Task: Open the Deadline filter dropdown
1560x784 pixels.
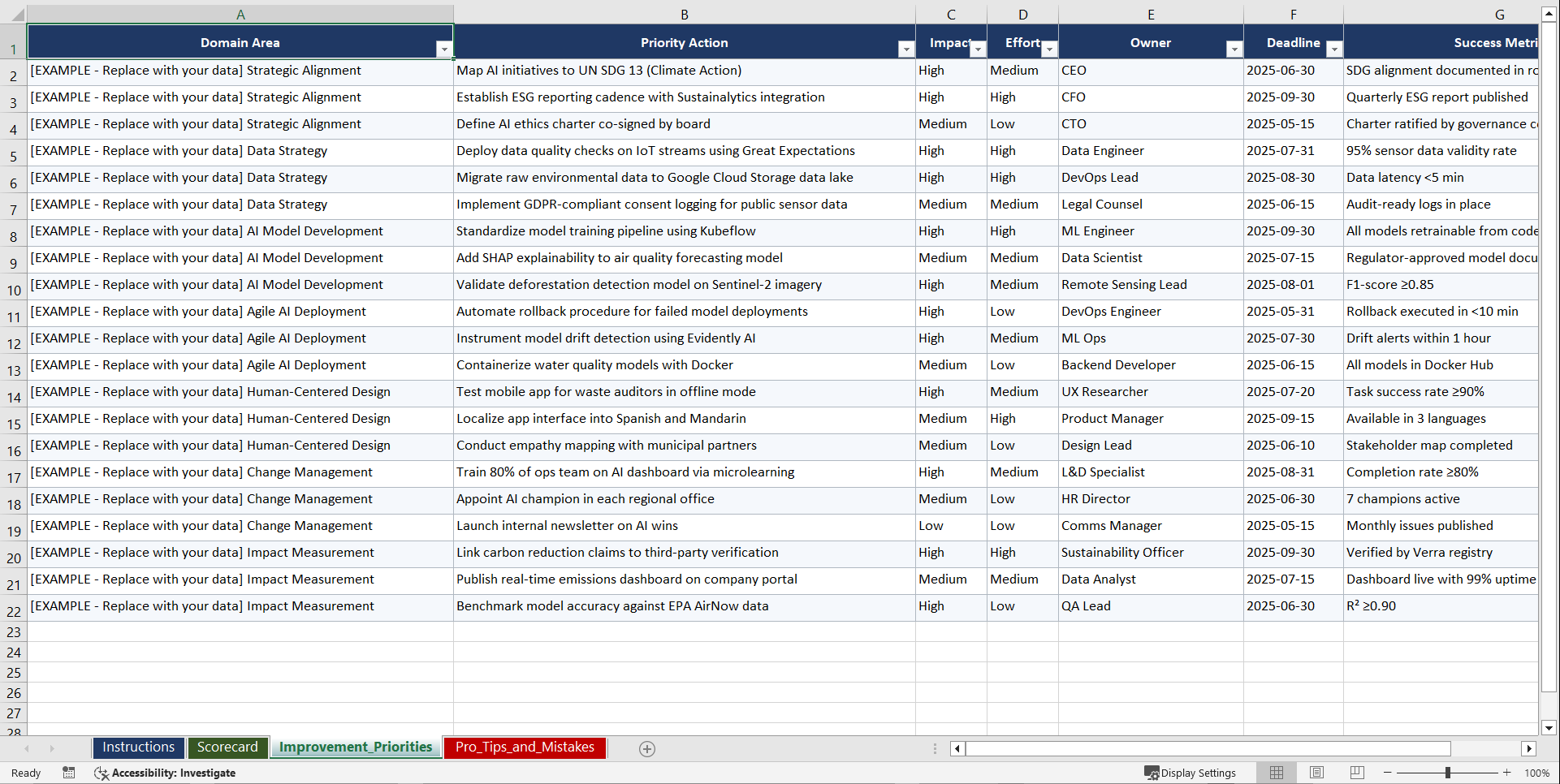Action: click(1334, 50)
